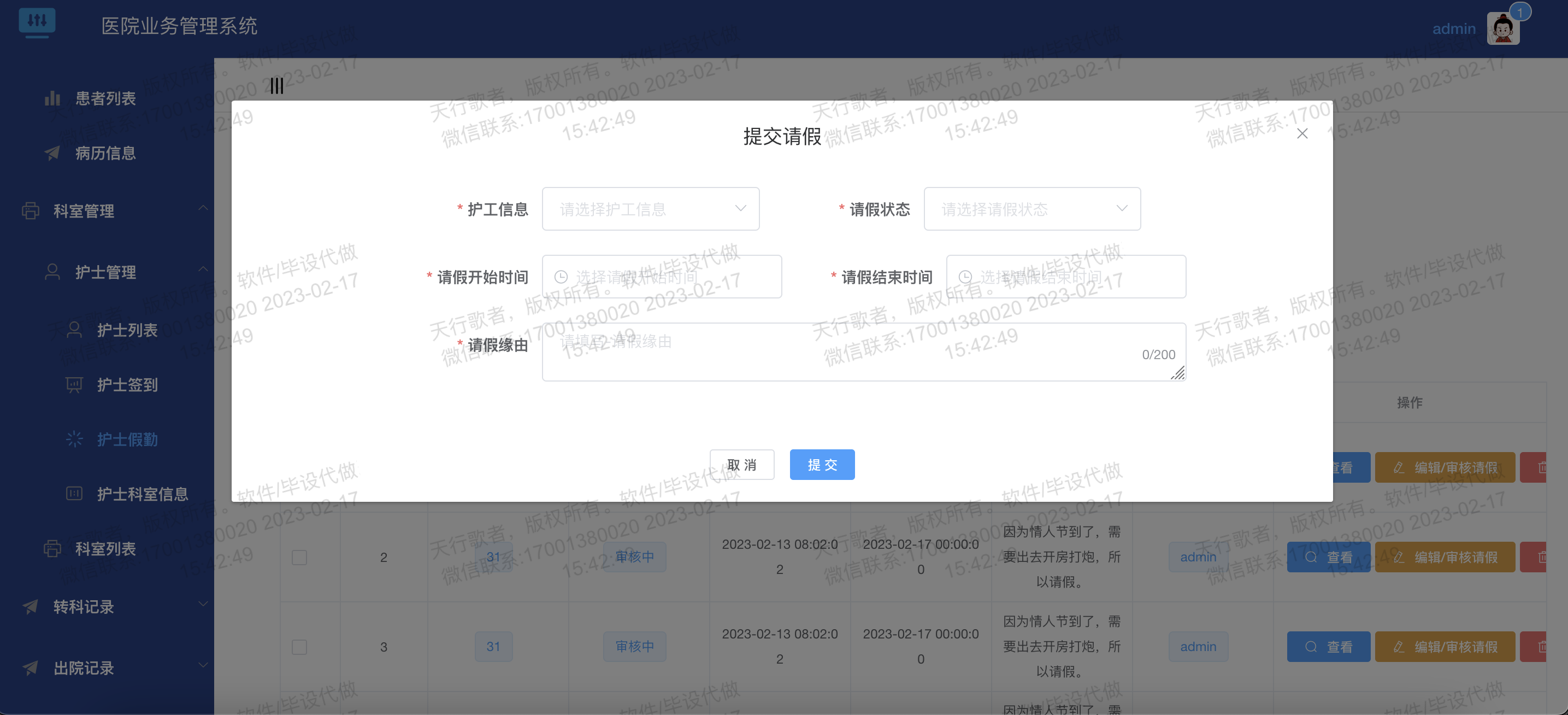Toggle the sidebar collapse control

(277, 86)
